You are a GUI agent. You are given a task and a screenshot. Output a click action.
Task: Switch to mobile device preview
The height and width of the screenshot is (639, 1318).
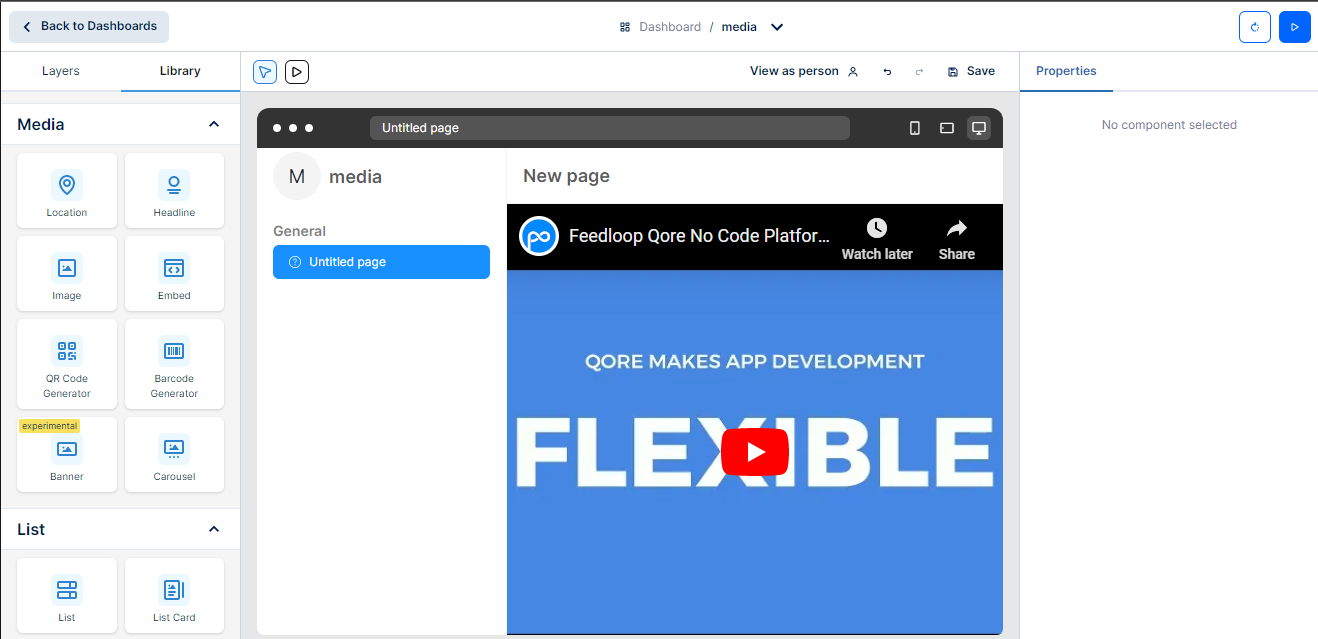(x=914, y=128)
